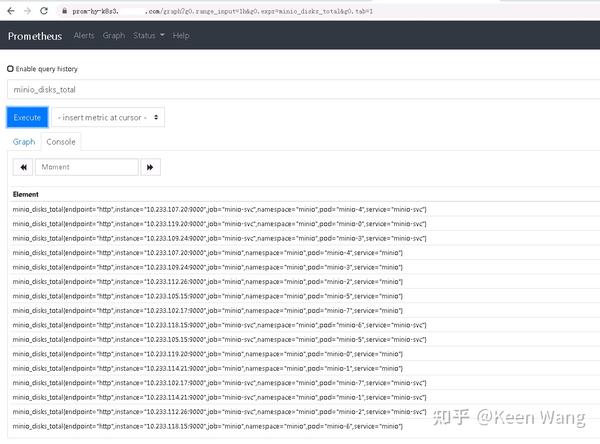The width and height of the screenshot is (600, 444).
Task: Select row 10.233.112.26 with service minio
Action: coord(306,282)
